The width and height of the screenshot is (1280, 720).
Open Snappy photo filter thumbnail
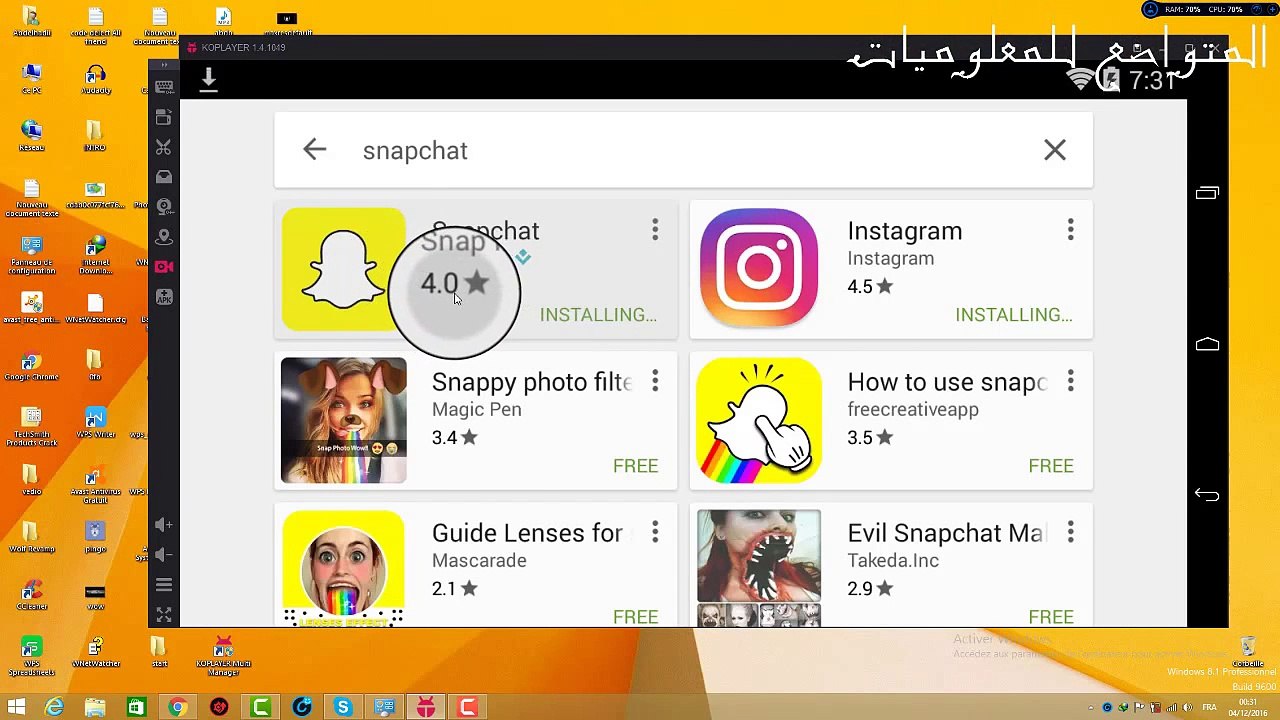(343, 420)
